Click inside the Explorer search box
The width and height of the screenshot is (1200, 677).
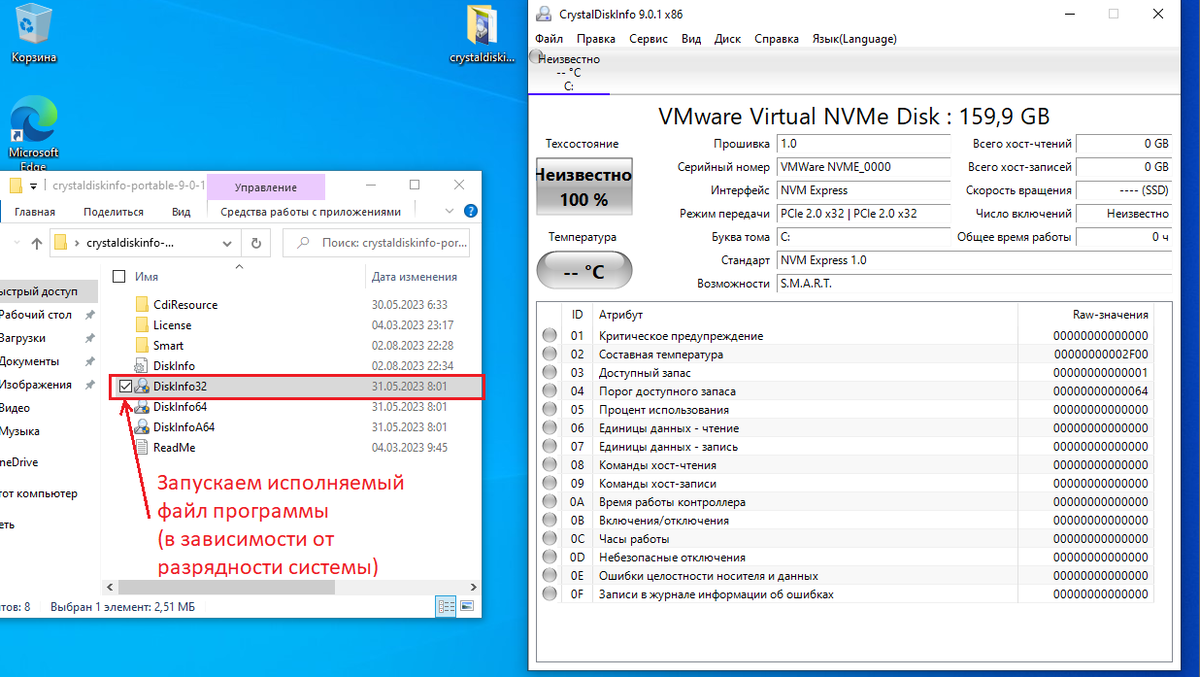click(x=377, y=242)
